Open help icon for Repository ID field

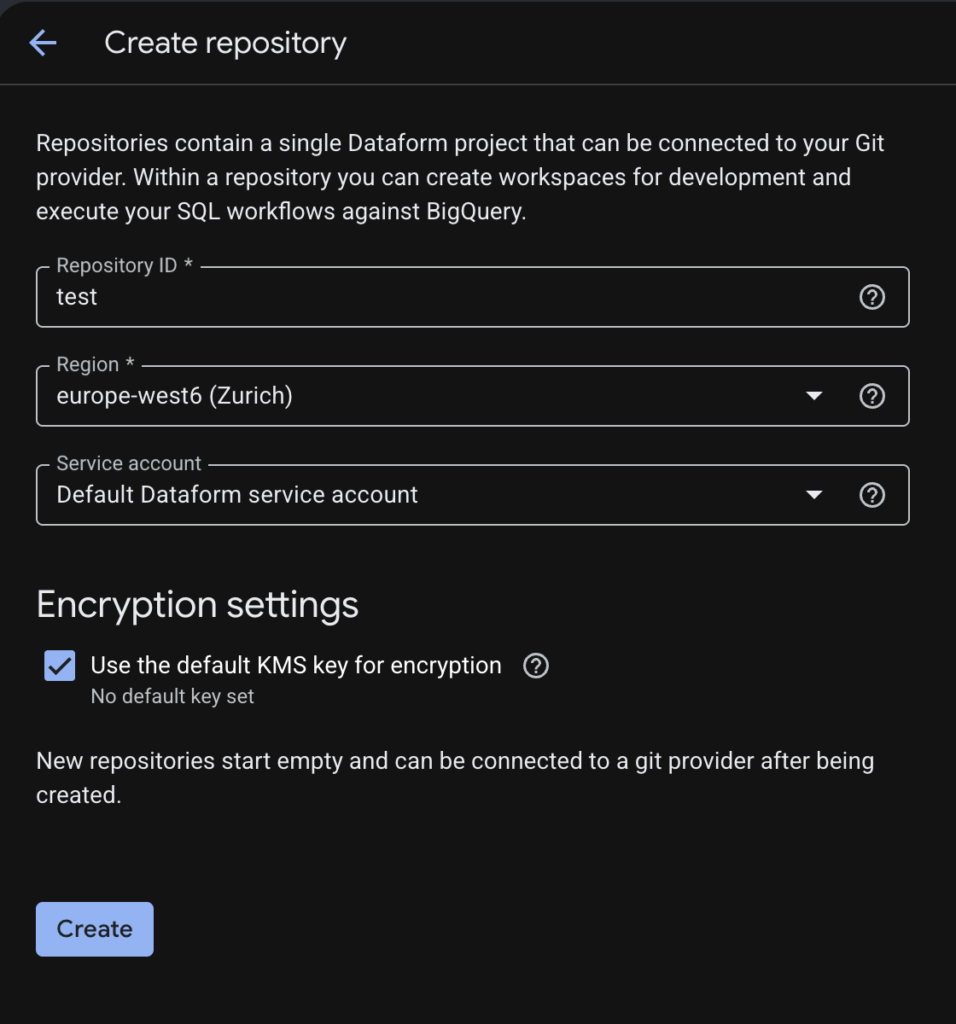pyautogui.click(x=872, y=297)
